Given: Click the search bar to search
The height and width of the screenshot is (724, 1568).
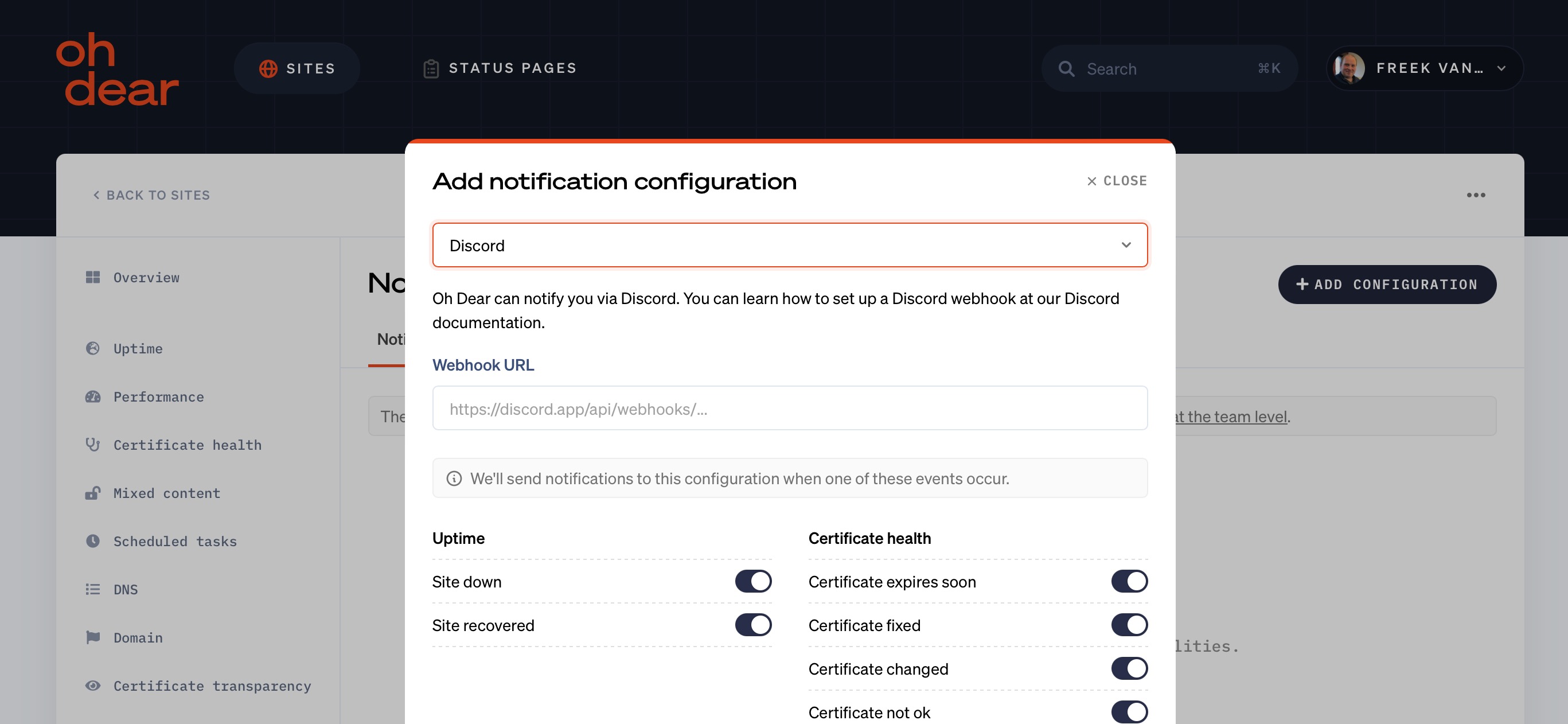Looking at the screenshot, I should click(1169, 68).
